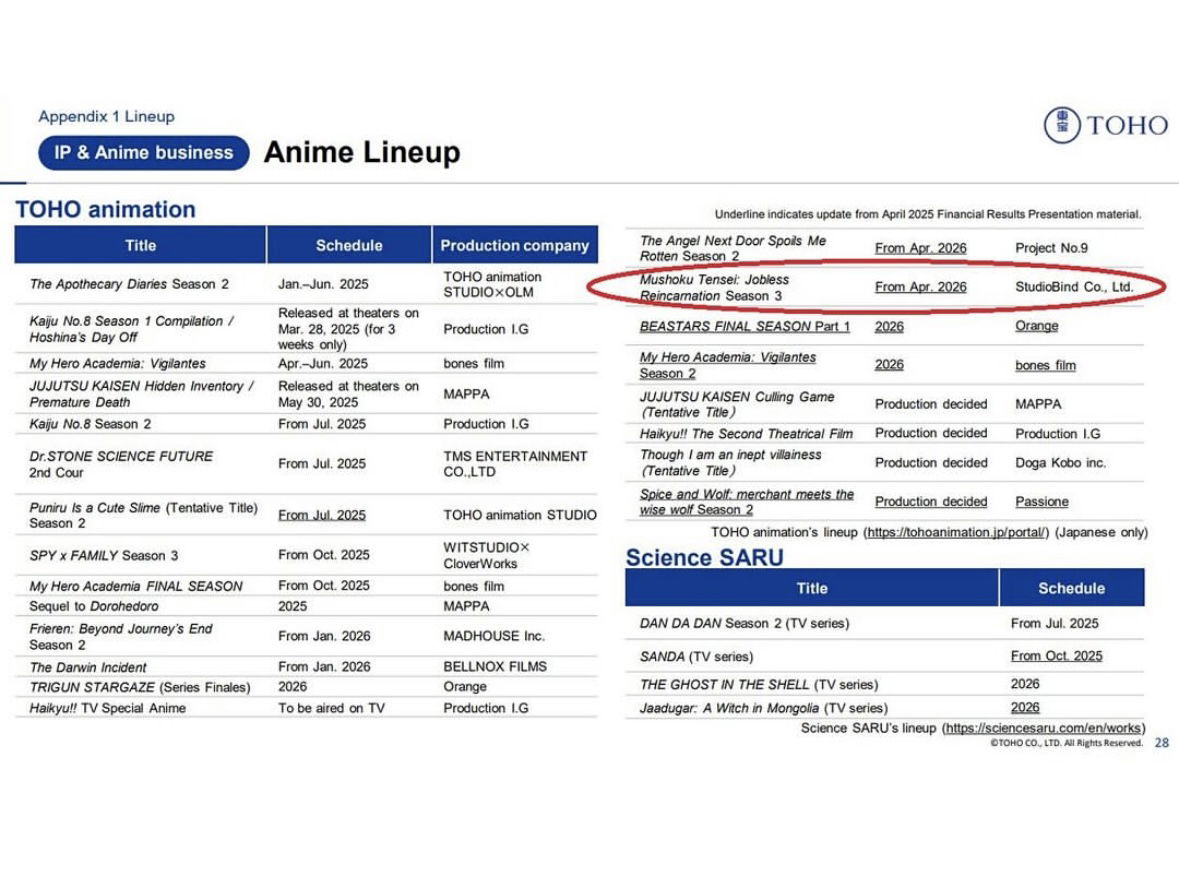The image size is (1179, 886).
Task: Select 'From Apr. 2026' in Mushoku Tensei row
Action: (920, 287)
